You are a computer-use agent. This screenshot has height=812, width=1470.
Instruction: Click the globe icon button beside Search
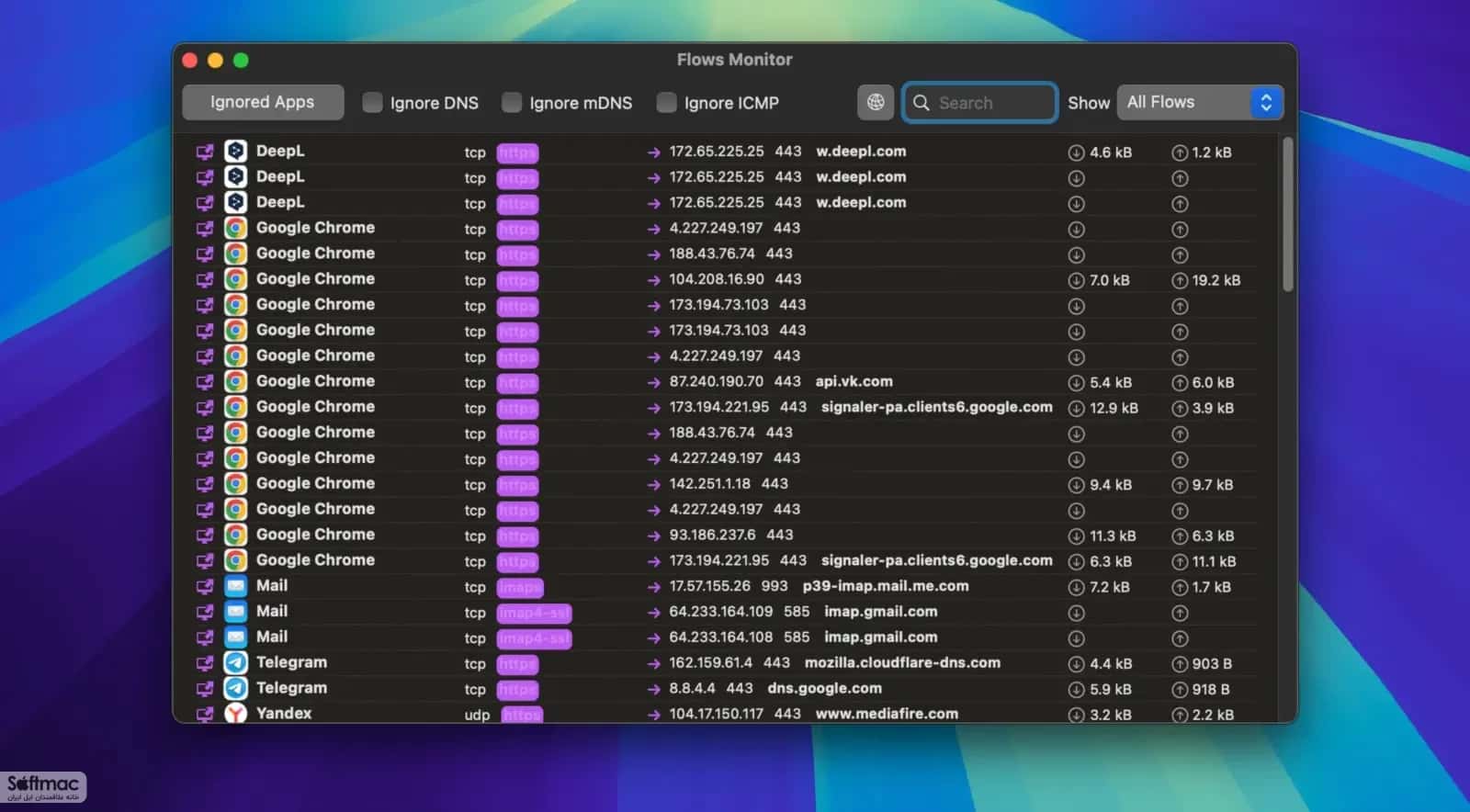coord(876,102)
